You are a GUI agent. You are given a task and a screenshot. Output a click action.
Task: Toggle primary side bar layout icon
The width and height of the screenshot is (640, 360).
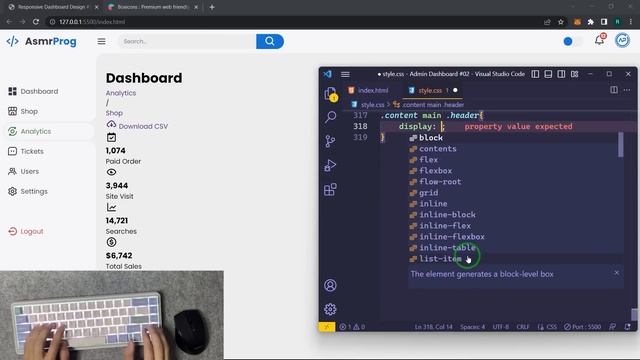point(535,74)
